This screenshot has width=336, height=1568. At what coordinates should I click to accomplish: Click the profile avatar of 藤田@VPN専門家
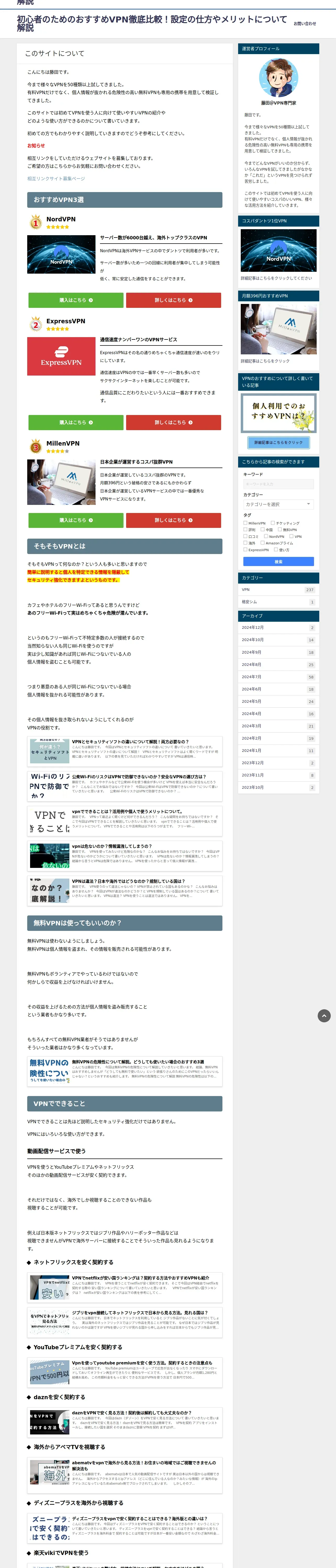[x=279, y=78]
